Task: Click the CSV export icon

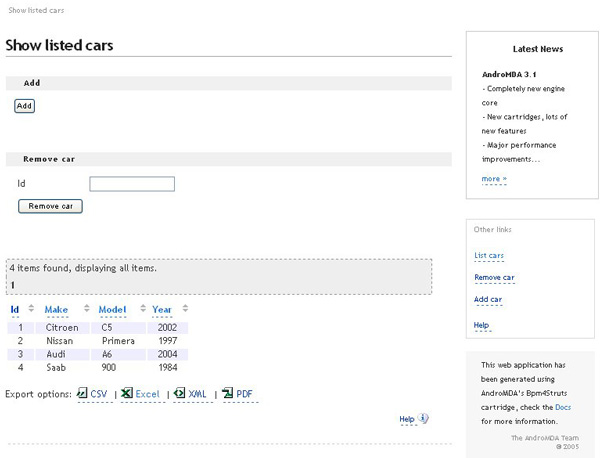Action: (x=82, y=393)
